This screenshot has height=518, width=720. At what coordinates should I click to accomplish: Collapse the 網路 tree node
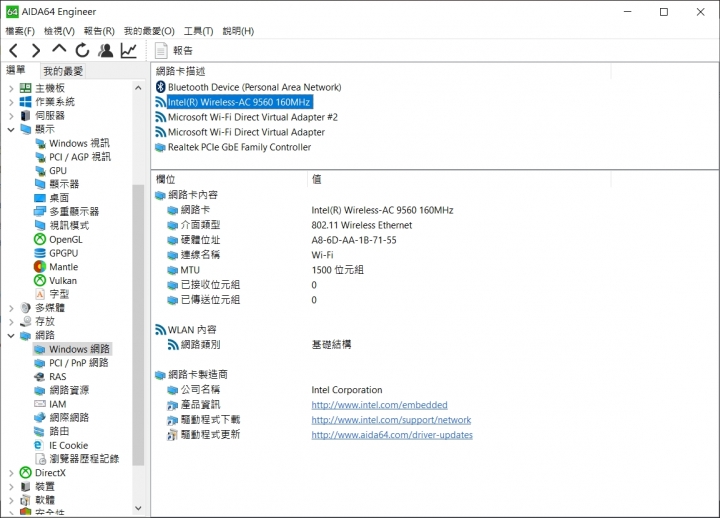(x=11, y=336)
